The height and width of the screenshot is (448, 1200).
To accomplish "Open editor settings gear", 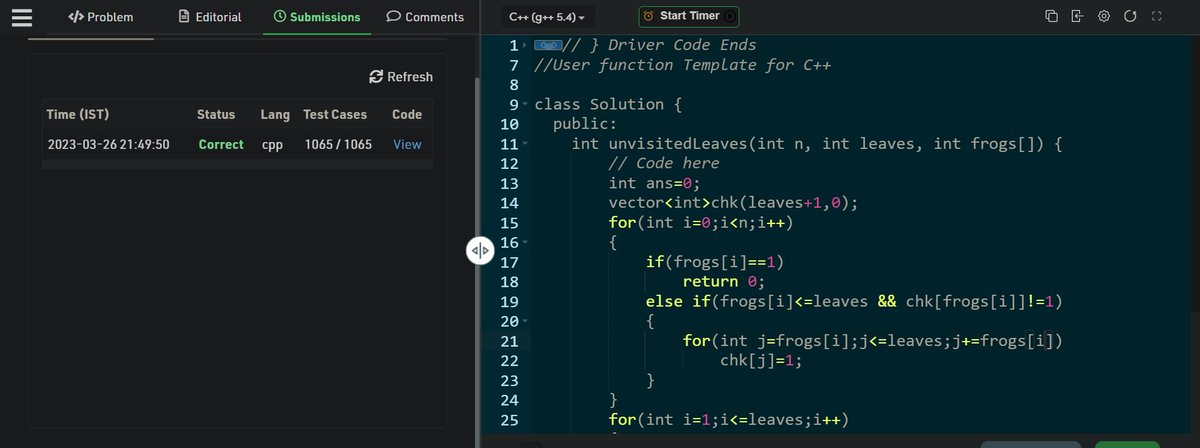I will click(x=1104, y=16).
